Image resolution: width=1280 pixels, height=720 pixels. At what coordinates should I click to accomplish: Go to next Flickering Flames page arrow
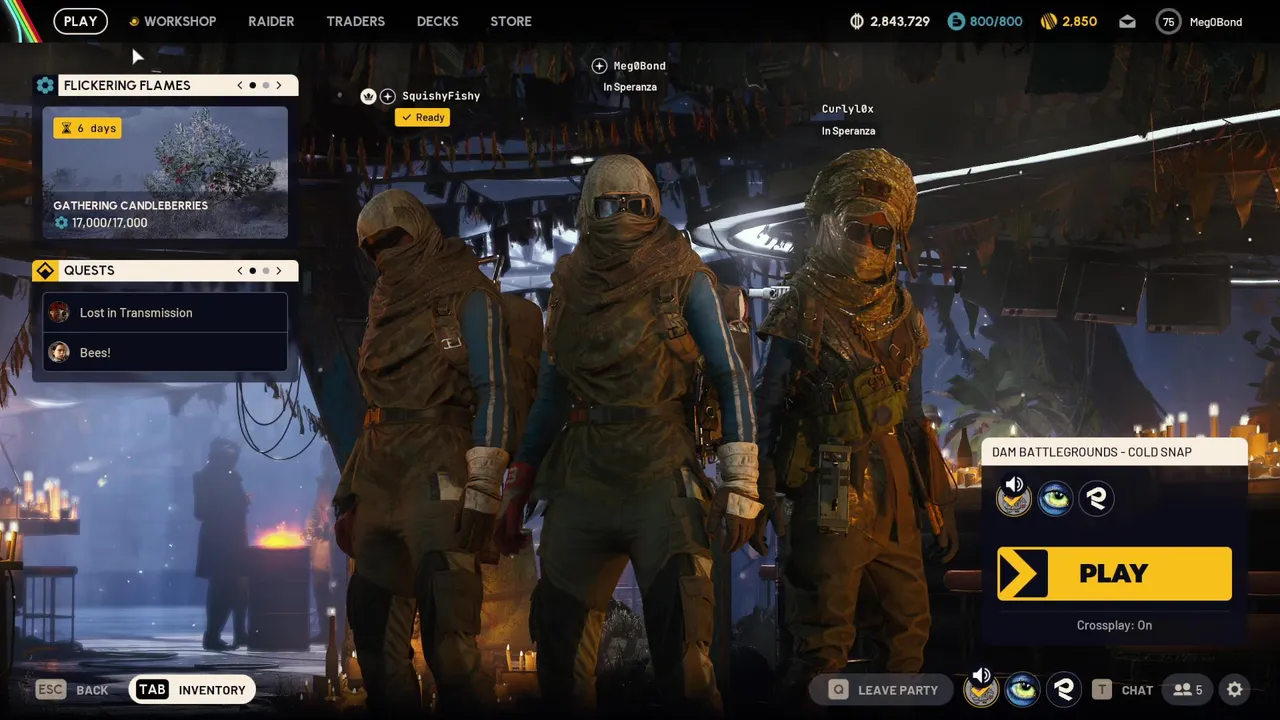(279, 86)
